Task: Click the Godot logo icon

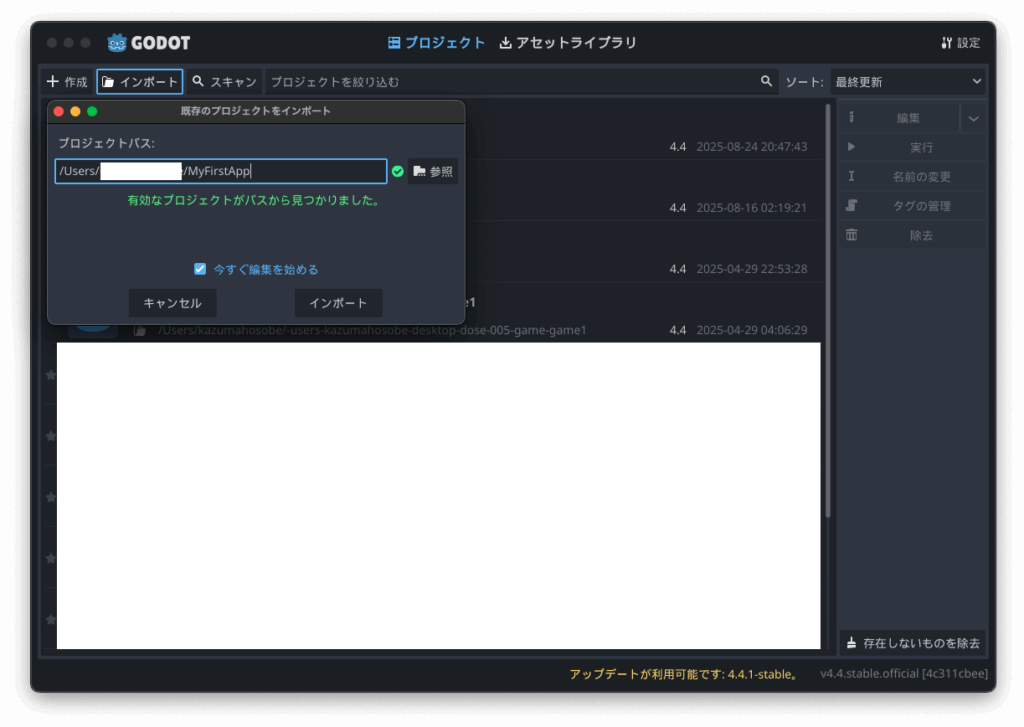Action: click(x=117, y=43)
